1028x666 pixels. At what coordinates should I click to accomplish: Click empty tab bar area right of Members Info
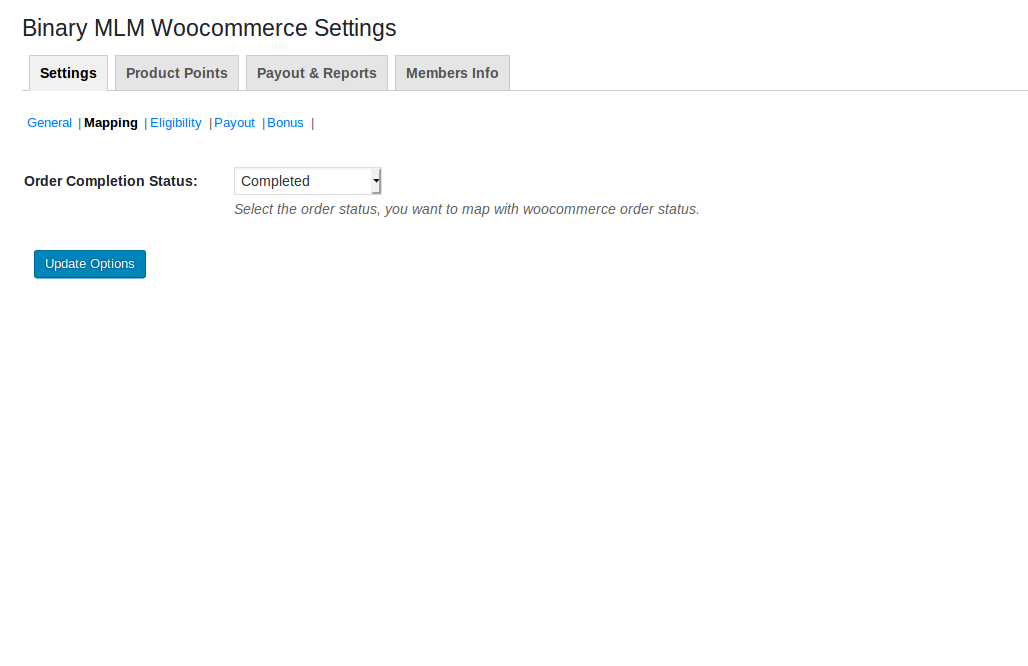760,73
